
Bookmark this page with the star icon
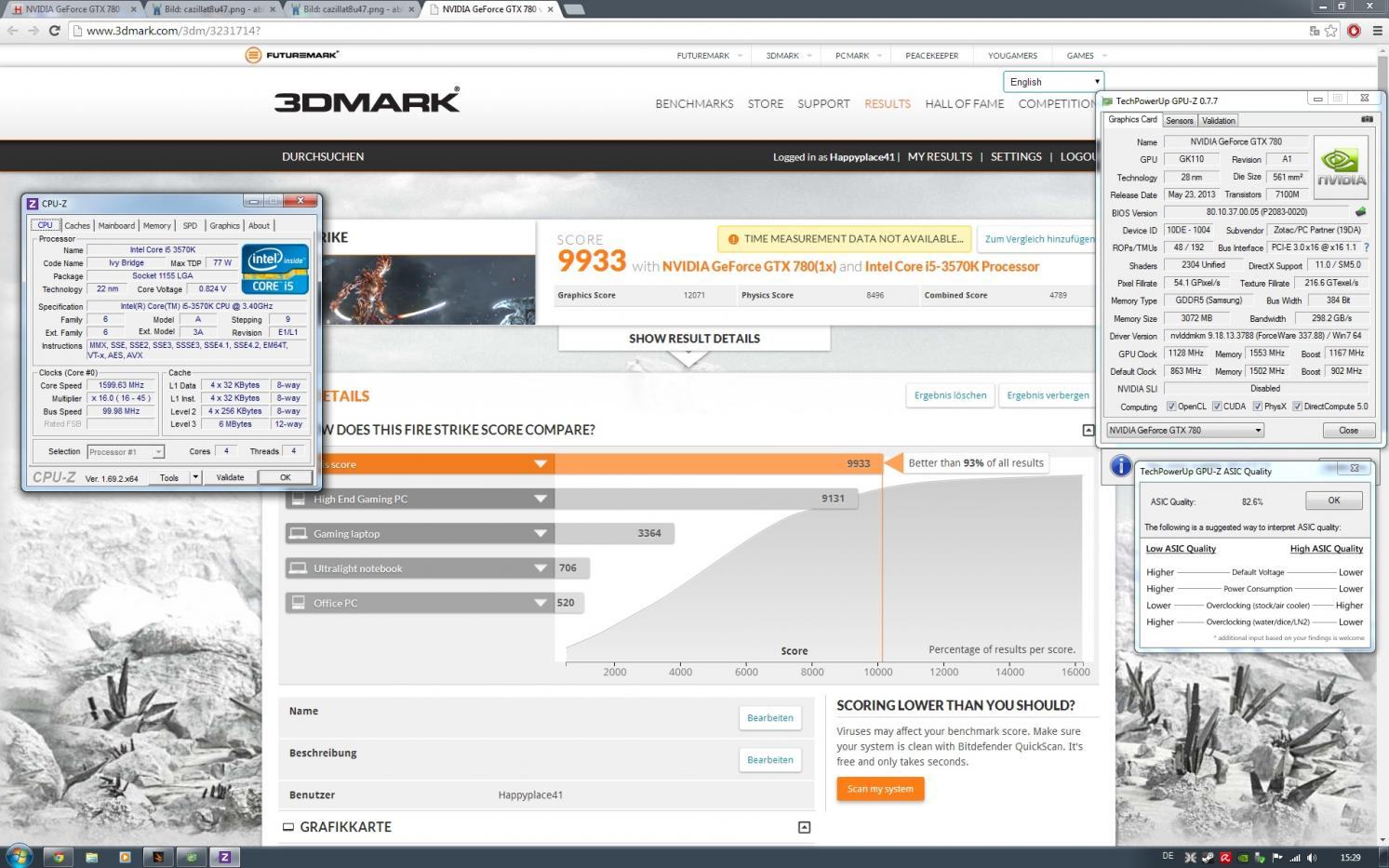tap(1331, 31)
